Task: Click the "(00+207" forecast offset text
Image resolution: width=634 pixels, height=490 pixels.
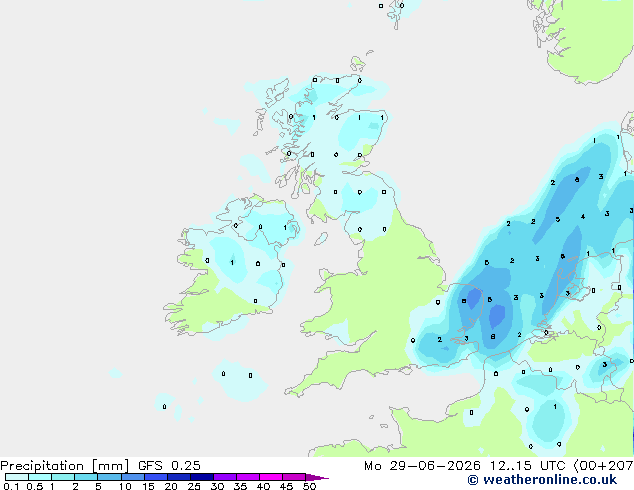Action: click(603, 466)
